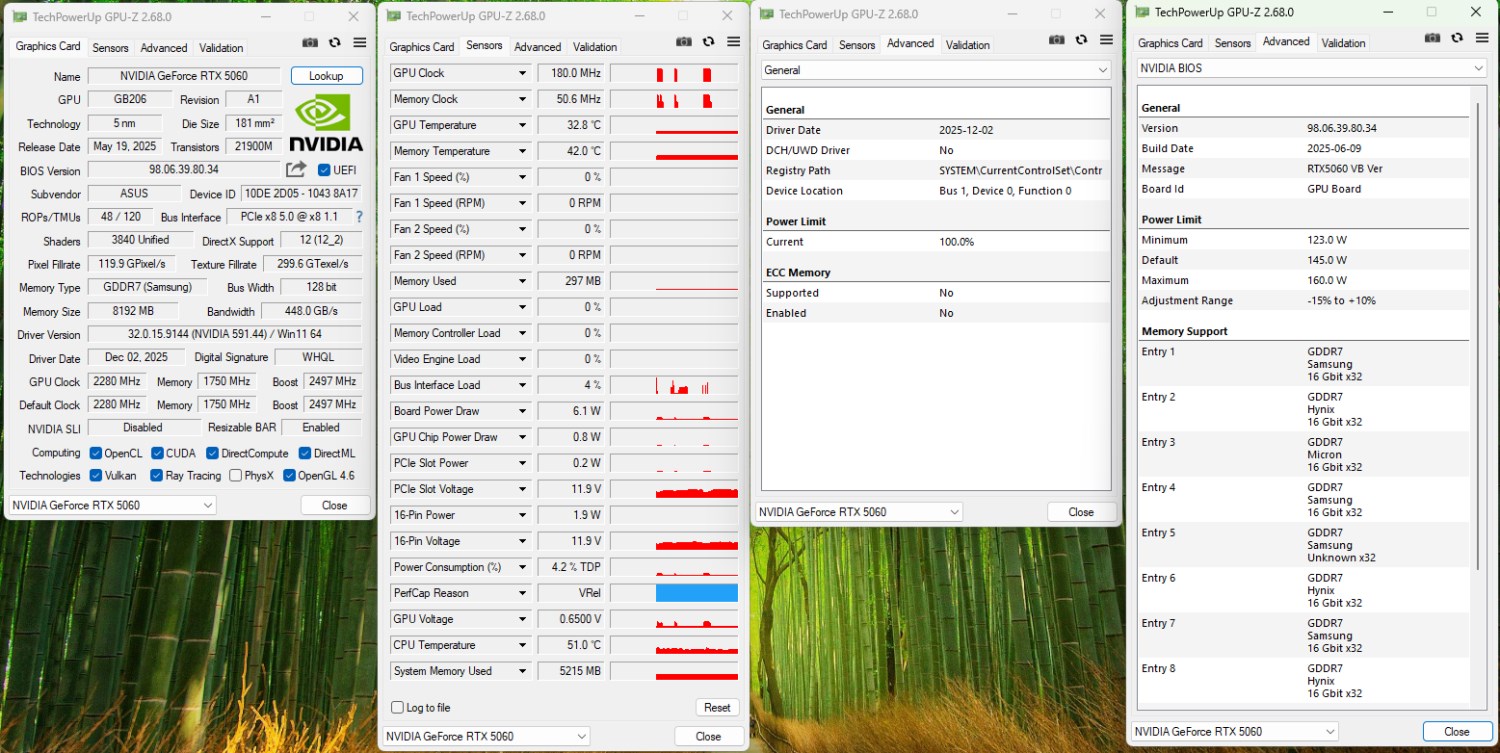Click the refresh icon in the Graphics Card window
Image resolution: width=1500 pixels, height=753 pixels.
[334, 43]
